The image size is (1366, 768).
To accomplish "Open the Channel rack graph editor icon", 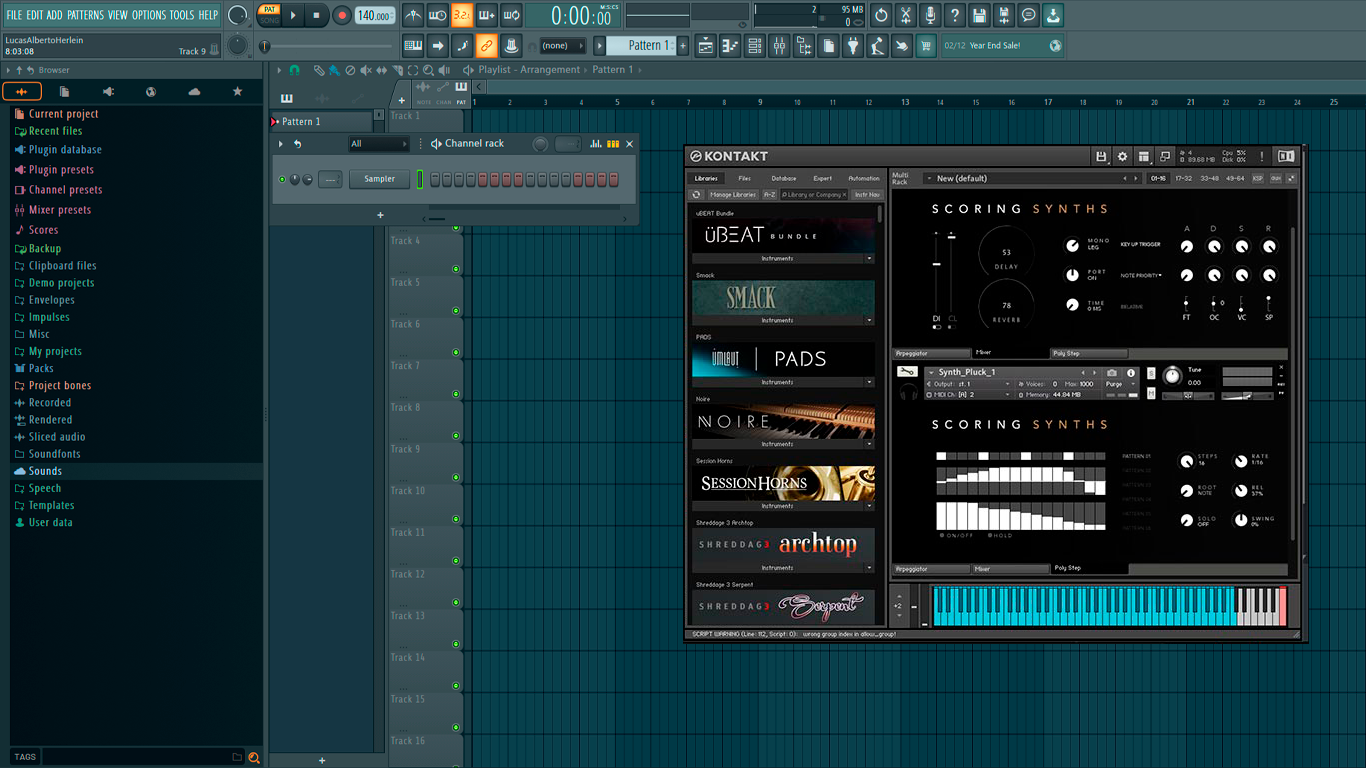I will pos(596,144).
